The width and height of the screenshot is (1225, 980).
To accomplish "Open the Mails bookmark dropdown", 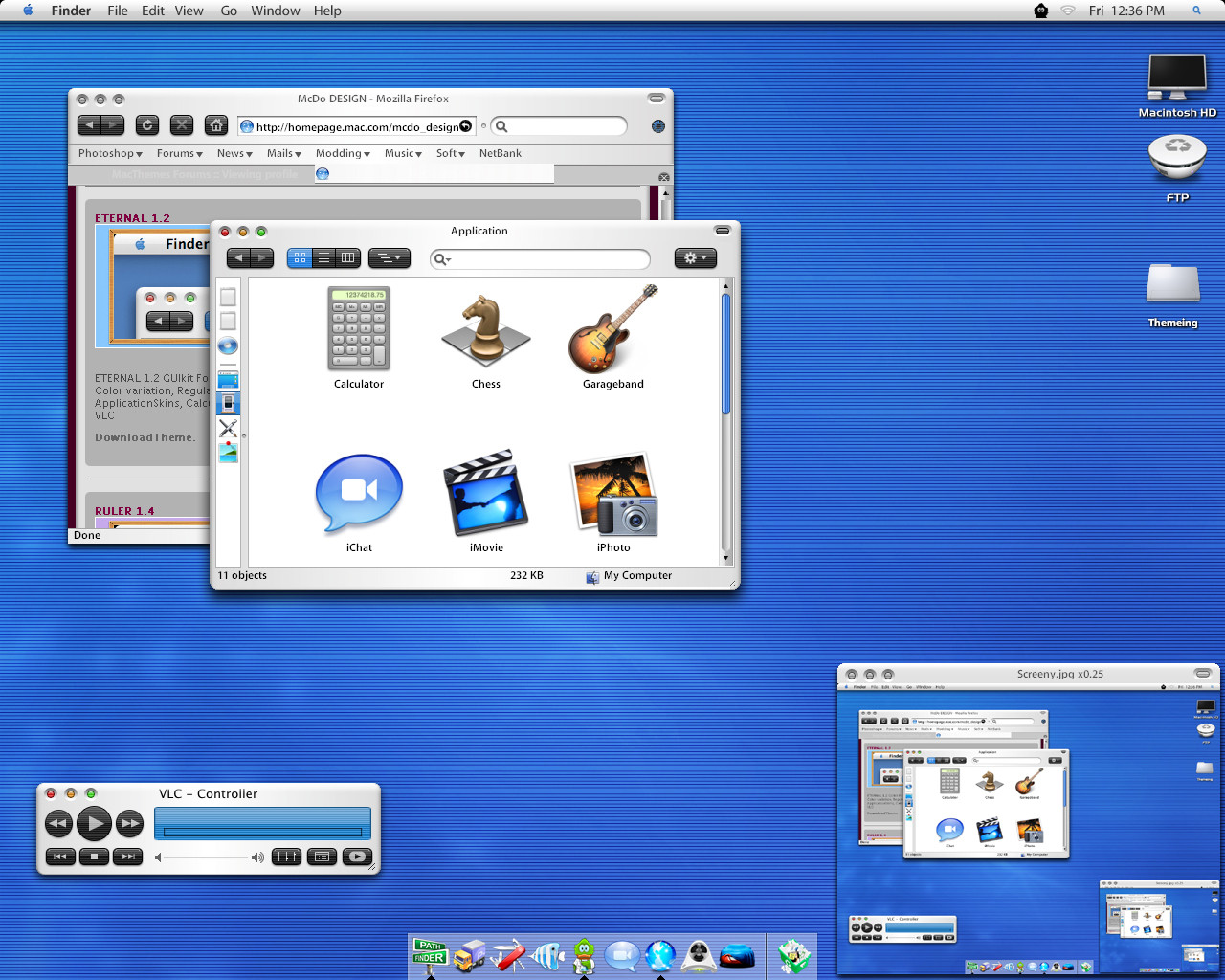I will pos(284,153).
